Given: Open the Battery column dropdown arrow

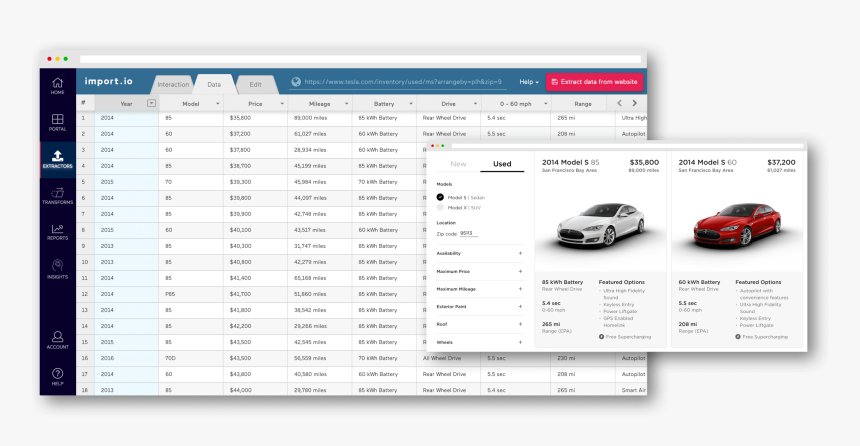Looking at the screenshot, I should point(411,104).
